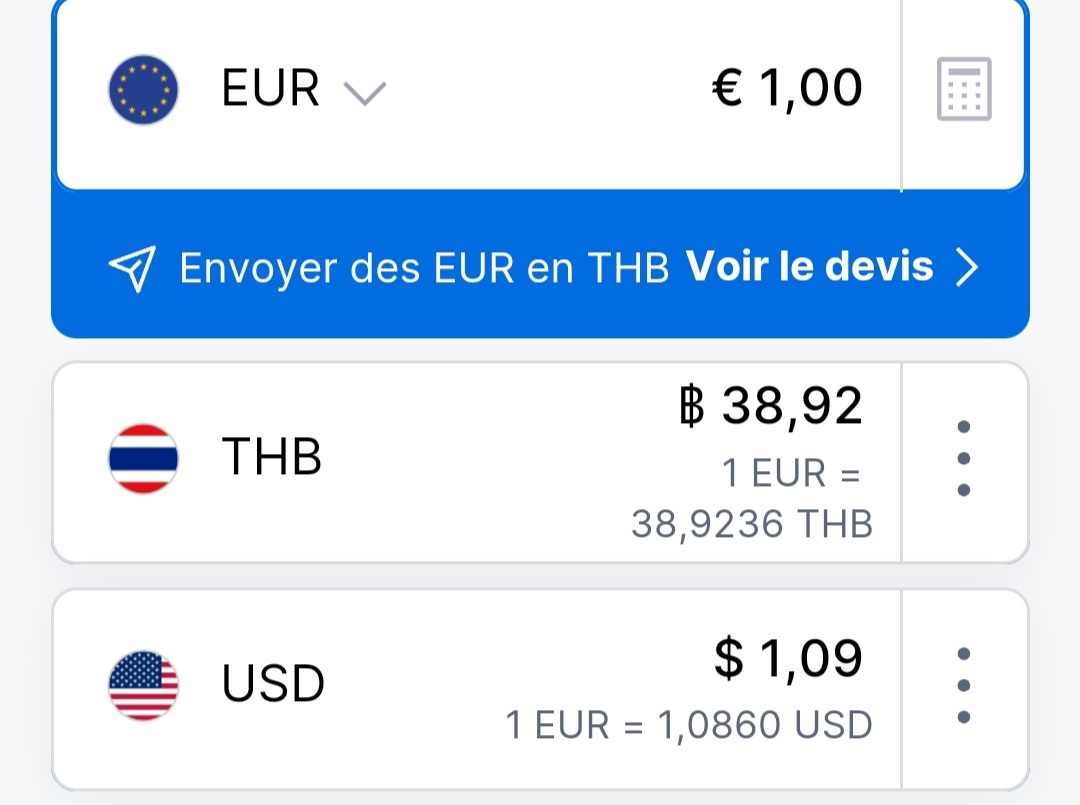Tap the € symbol in amount field
1080x805 pixels.
pyautogui.click(x=727, y=88)
